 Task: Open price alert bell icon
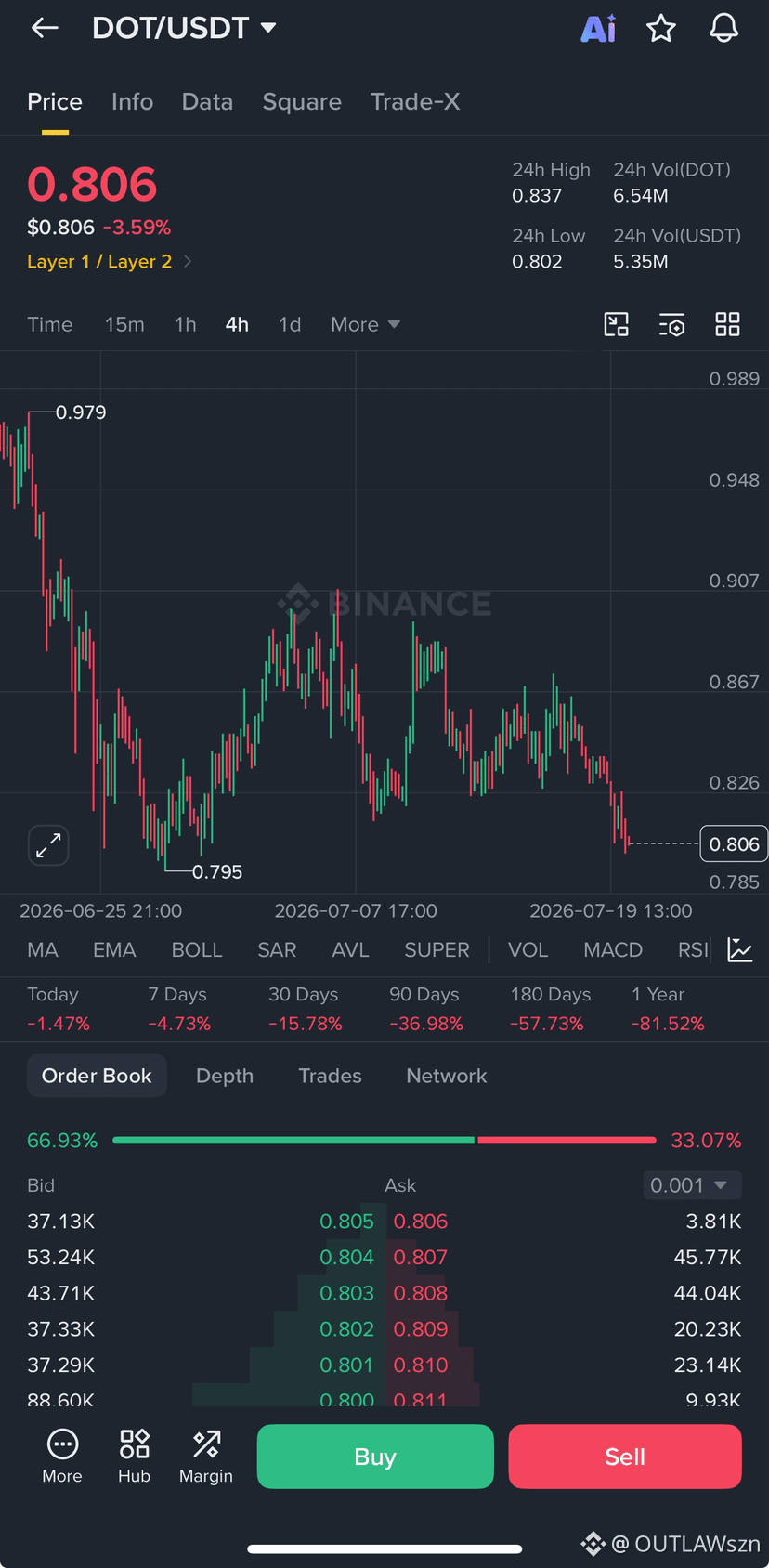point(724,28)
